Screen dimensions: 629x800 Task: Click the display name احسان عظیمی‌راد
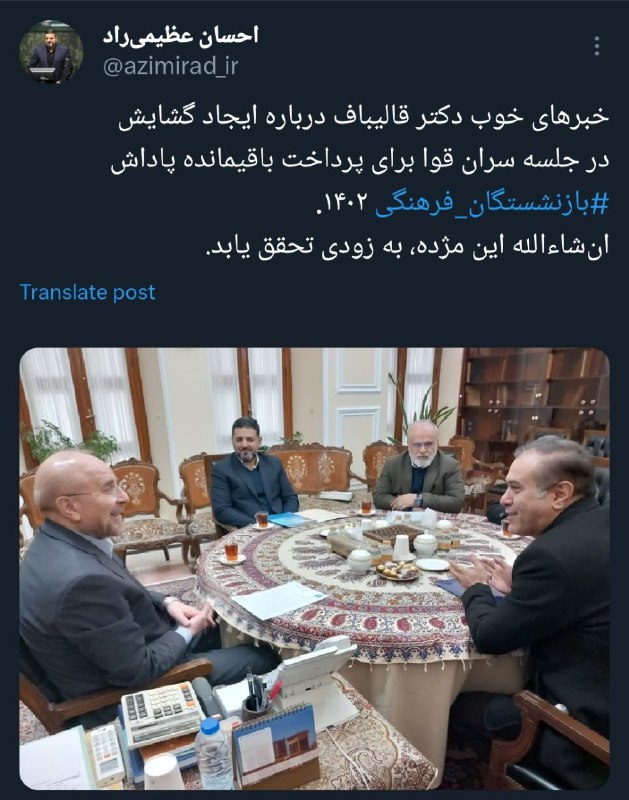[x=181, y=36]
